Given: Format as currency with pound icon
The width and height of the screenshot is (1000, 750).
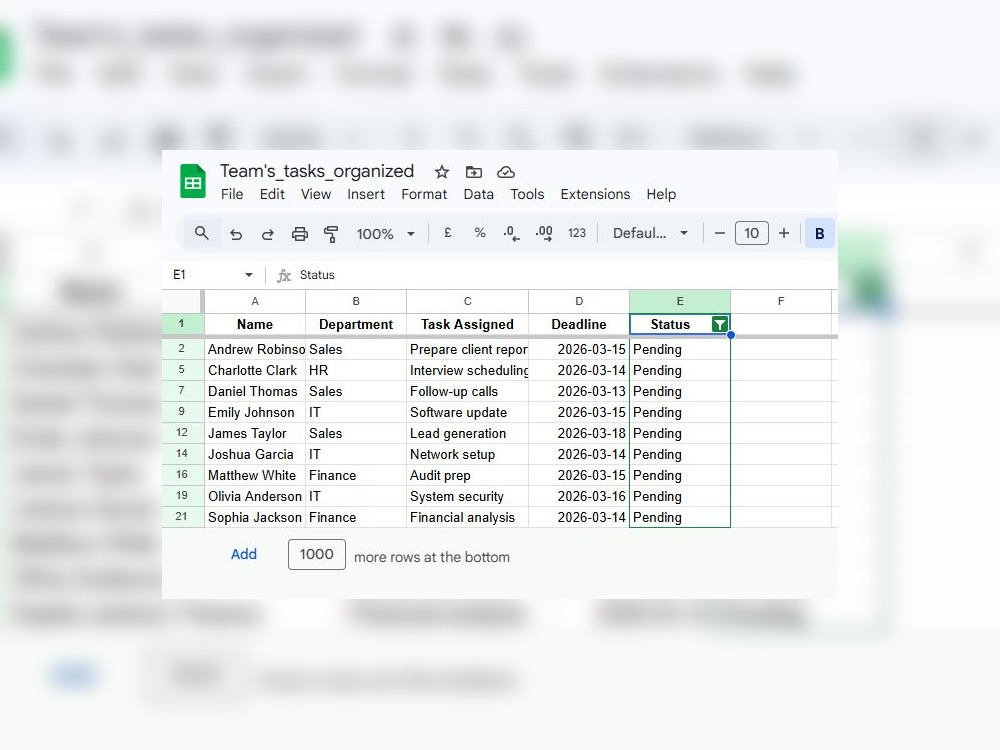Looking at the screenshot, I should 448,233.
